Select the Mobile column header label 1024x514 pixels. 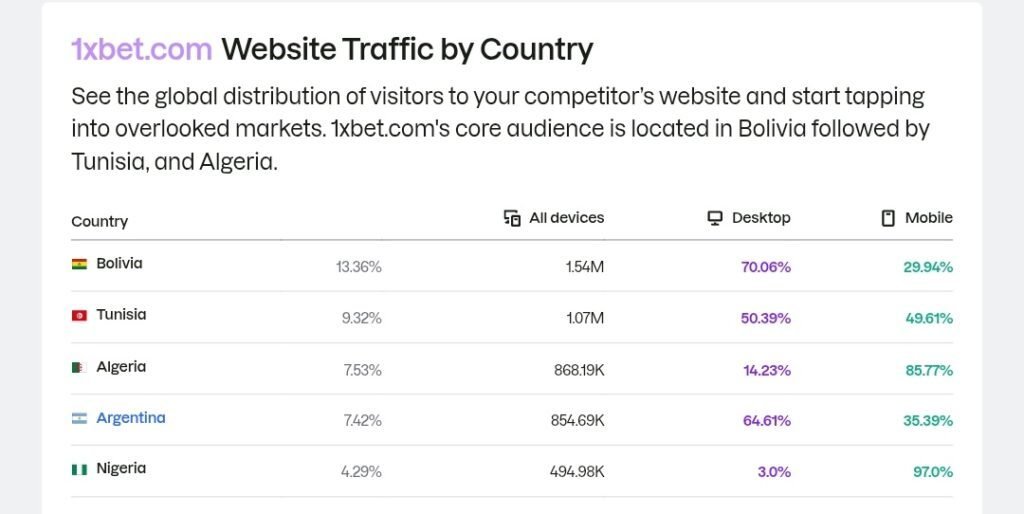[929, 217]
